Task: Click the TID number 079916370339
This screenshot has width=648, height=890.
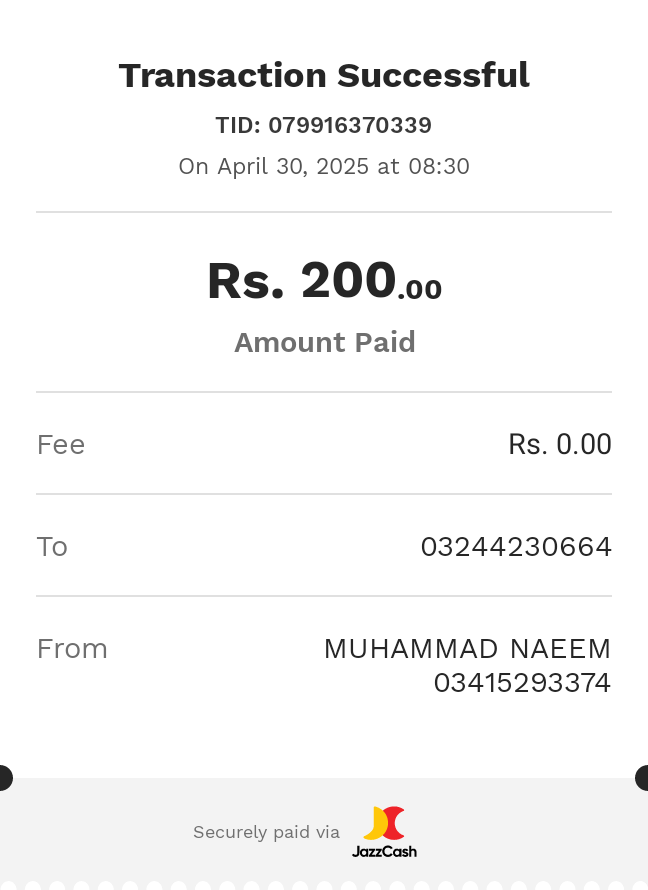Action: [350, 125]
